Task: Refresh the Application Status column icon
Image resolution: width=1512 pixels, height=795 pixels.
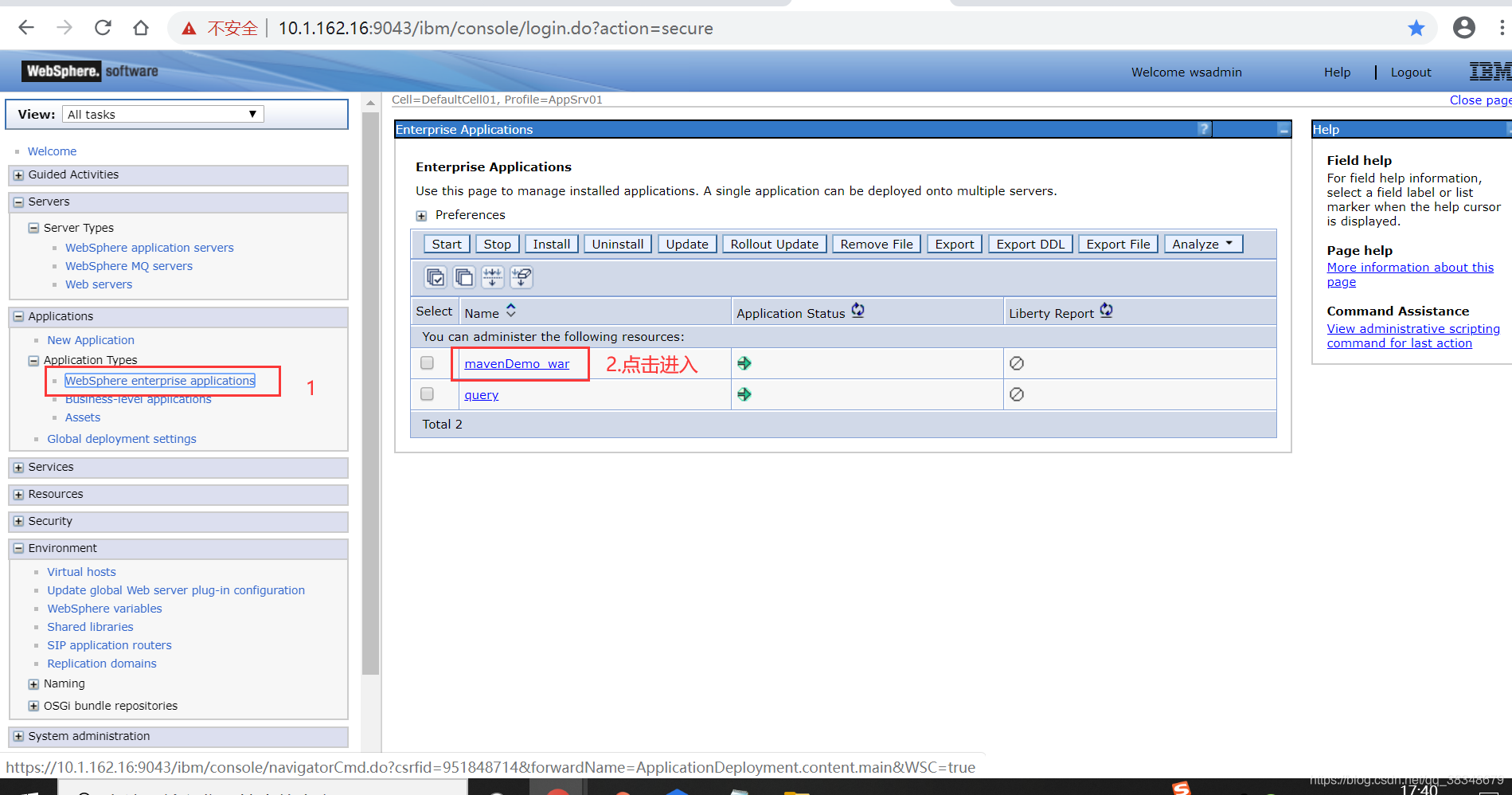Action: click(858, 310)
